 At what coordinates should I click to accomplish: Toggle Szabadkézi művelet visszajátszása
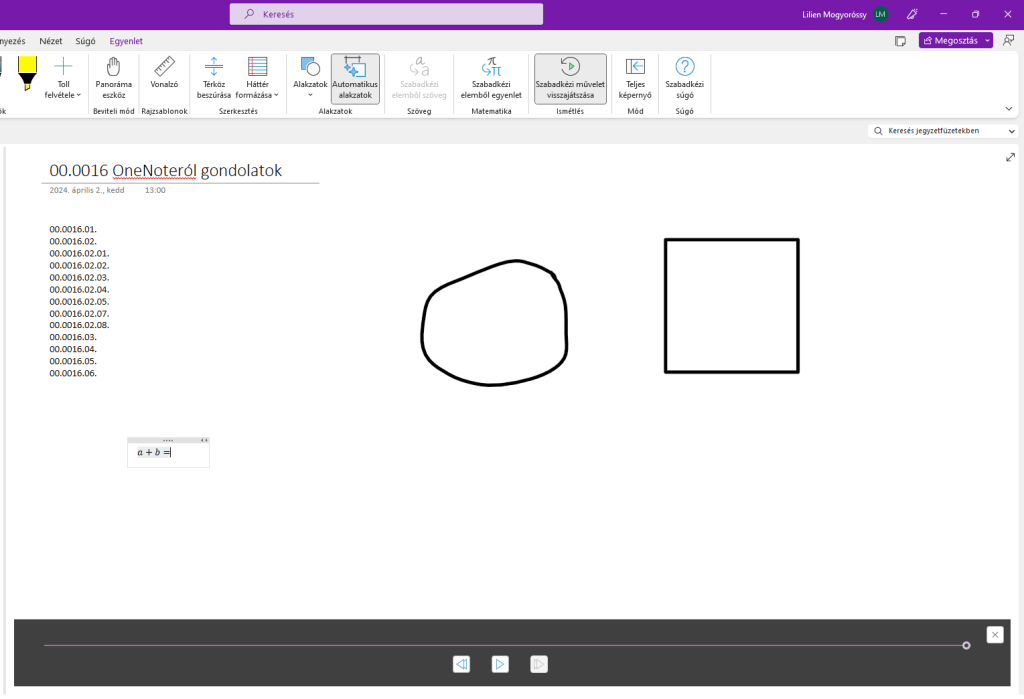click(570, 77)
